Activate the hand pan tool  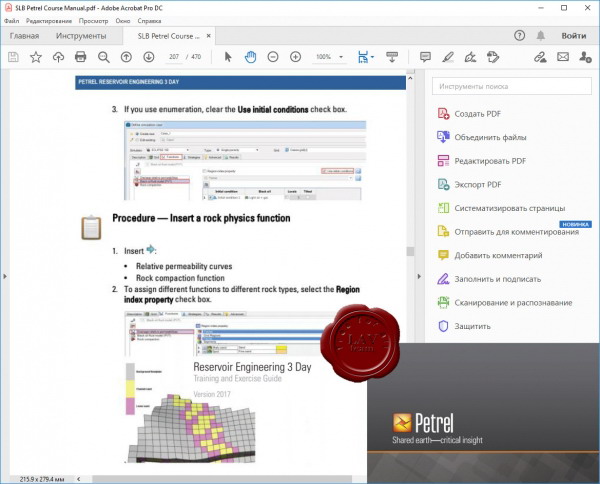click(250, 57)
